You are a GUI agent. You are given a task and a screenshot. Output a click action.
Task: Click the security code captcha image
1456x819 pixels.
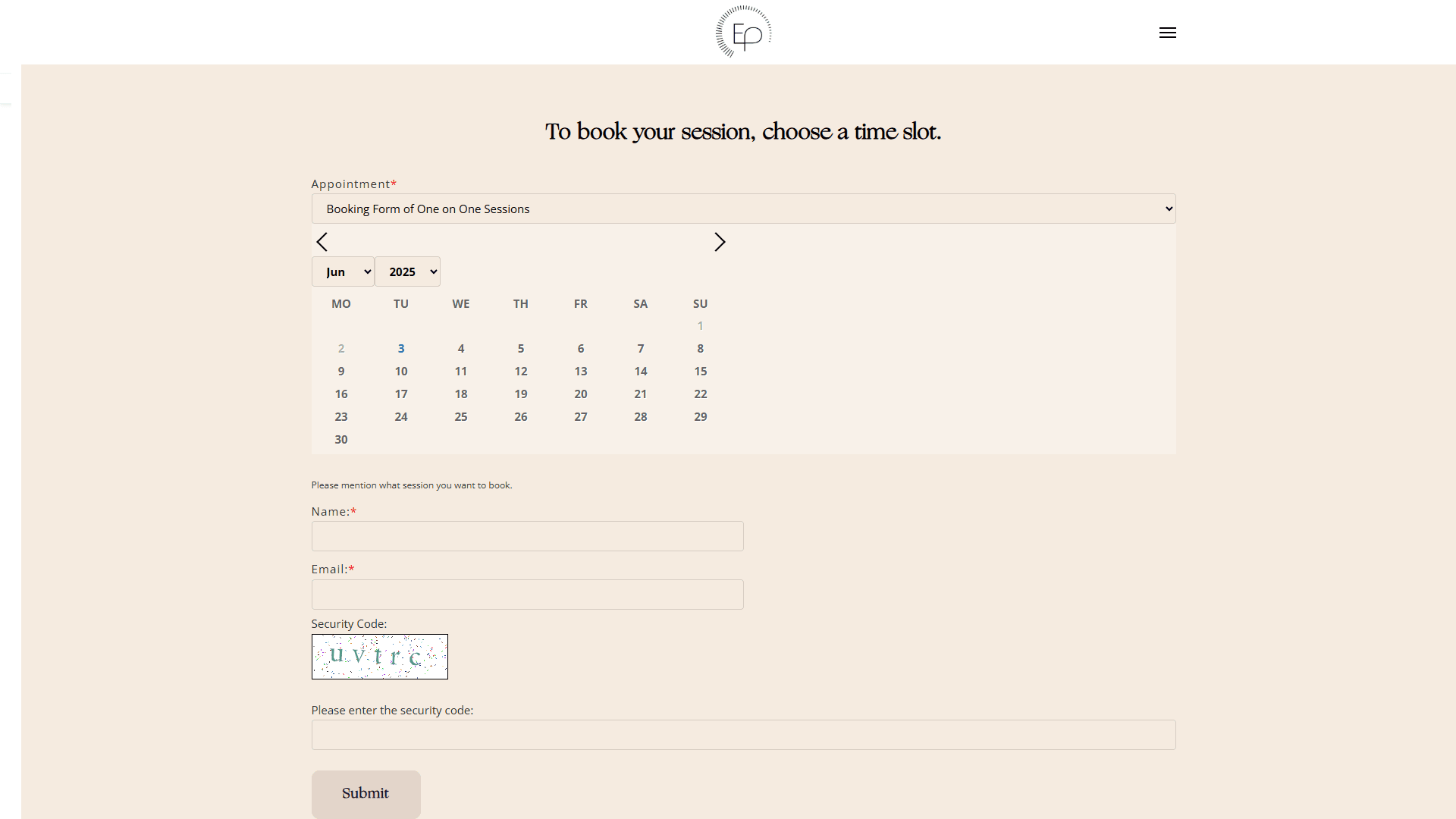[x=379, y=656]
